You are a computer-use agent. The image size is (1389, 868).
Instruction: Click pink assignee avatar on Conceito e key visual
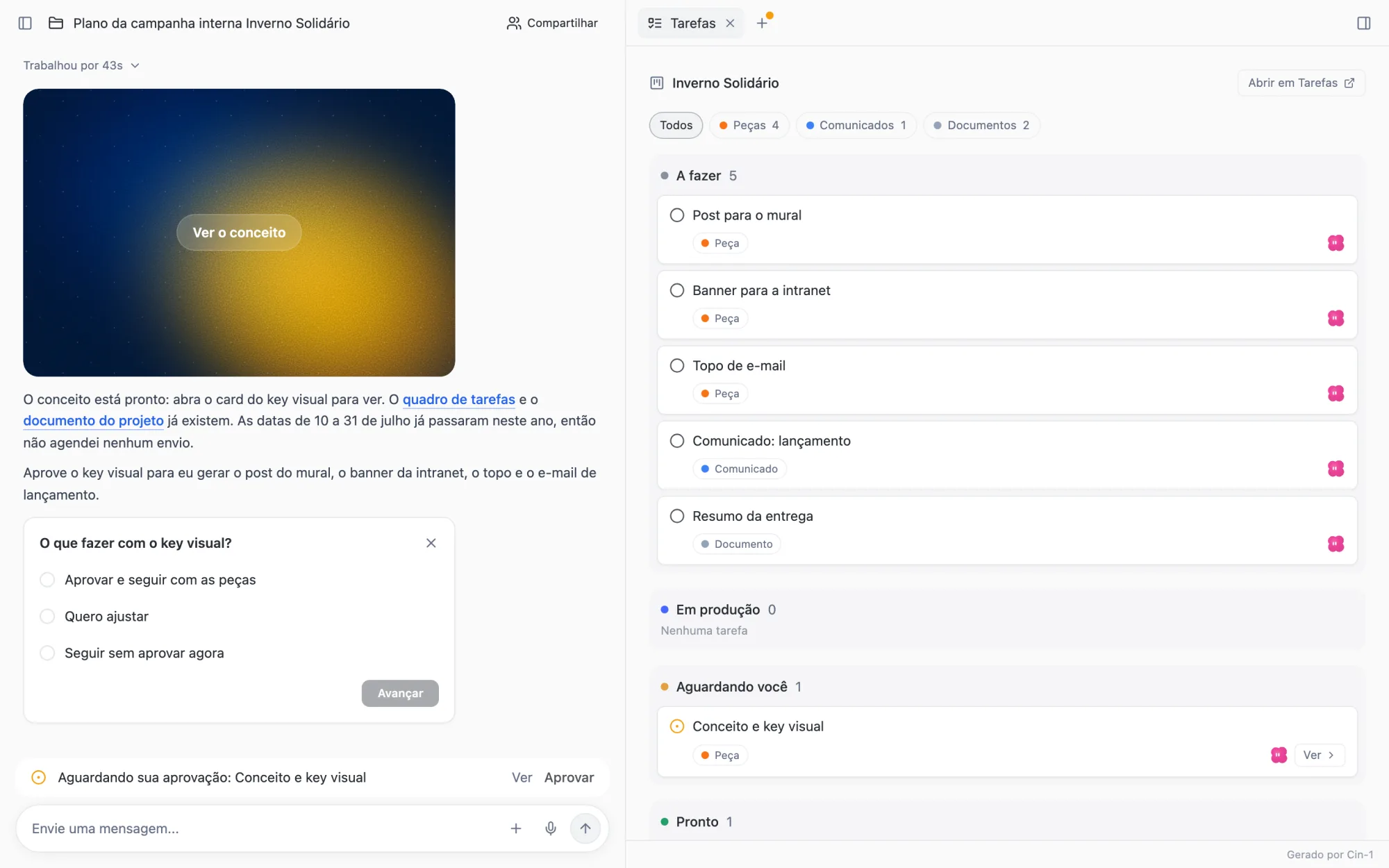click(x=1279, y=755)
